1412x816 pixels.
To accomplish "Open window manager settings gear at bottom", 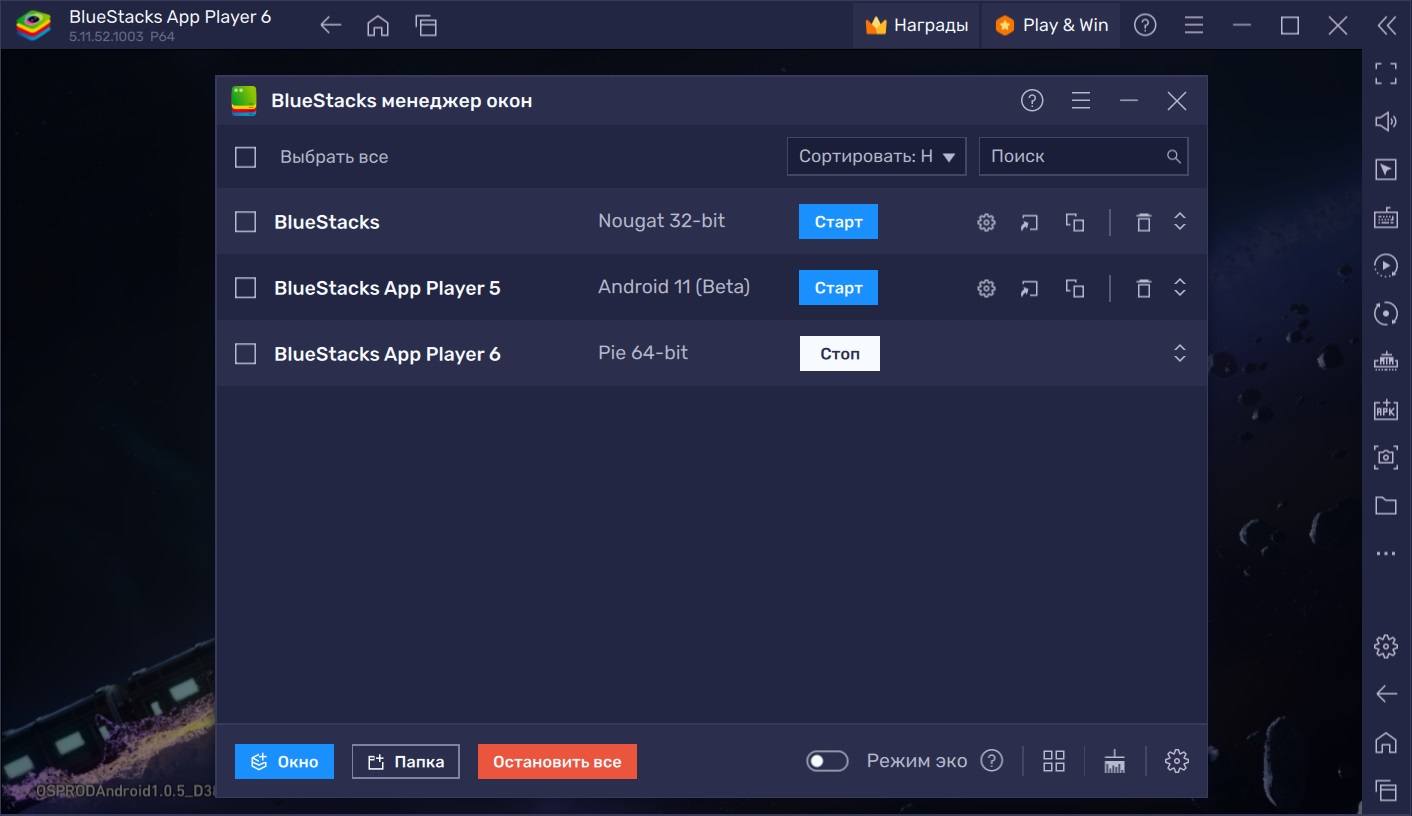I will tap(1177, 761).
